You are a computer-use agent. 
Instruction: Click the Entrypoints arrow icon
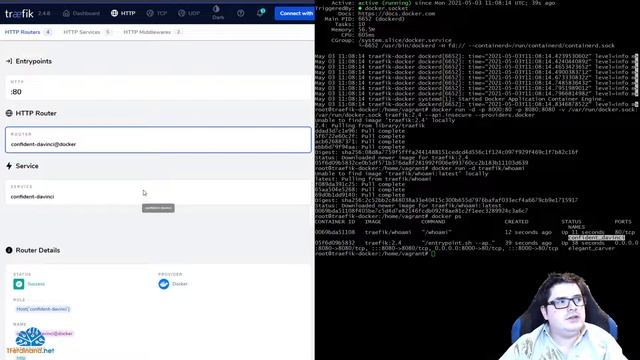[x=9, y=61]
